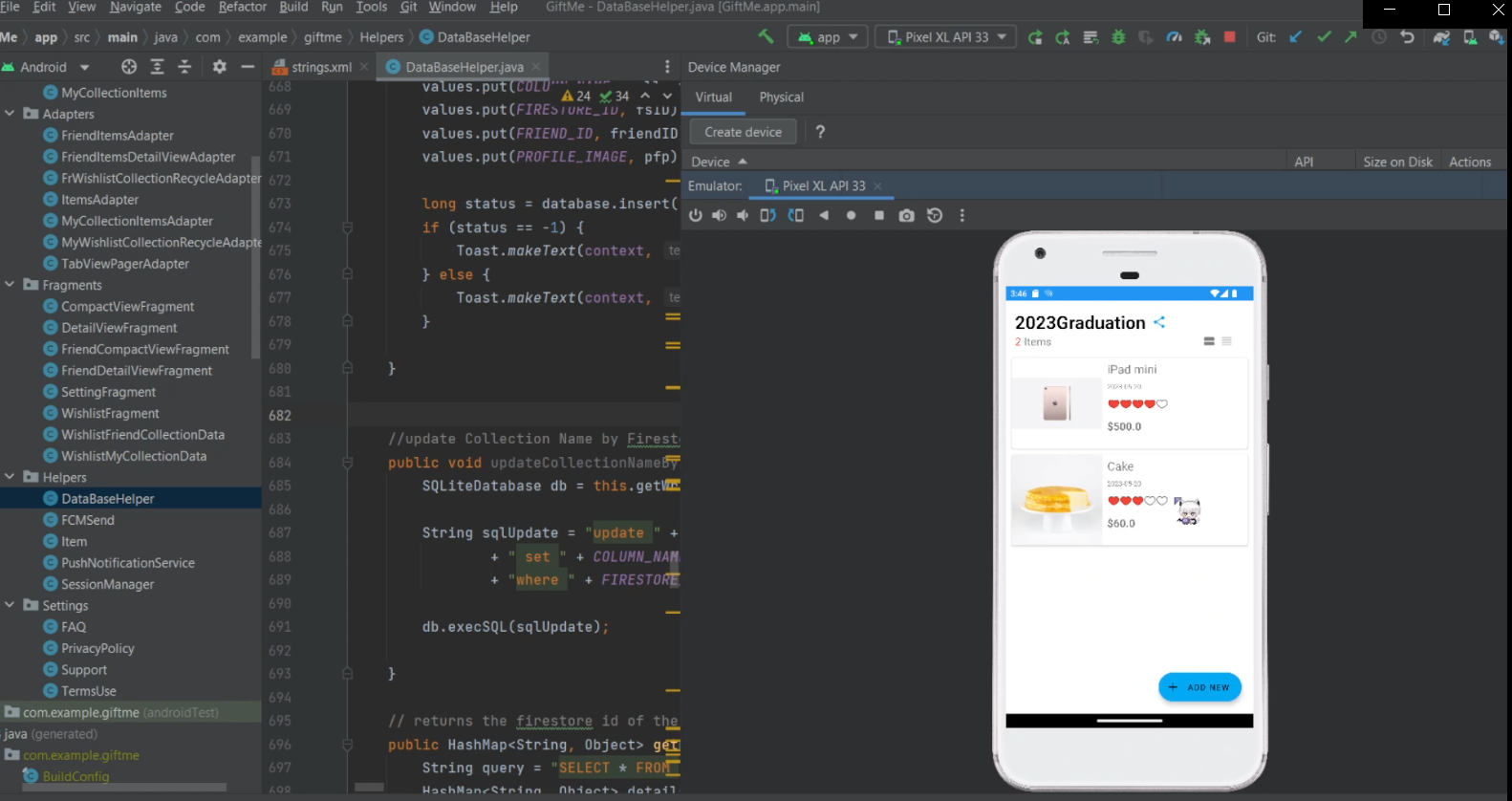Collapse the Settings folder
The height and width of the screenshot is (801, 1512).
tap(10, 605)
